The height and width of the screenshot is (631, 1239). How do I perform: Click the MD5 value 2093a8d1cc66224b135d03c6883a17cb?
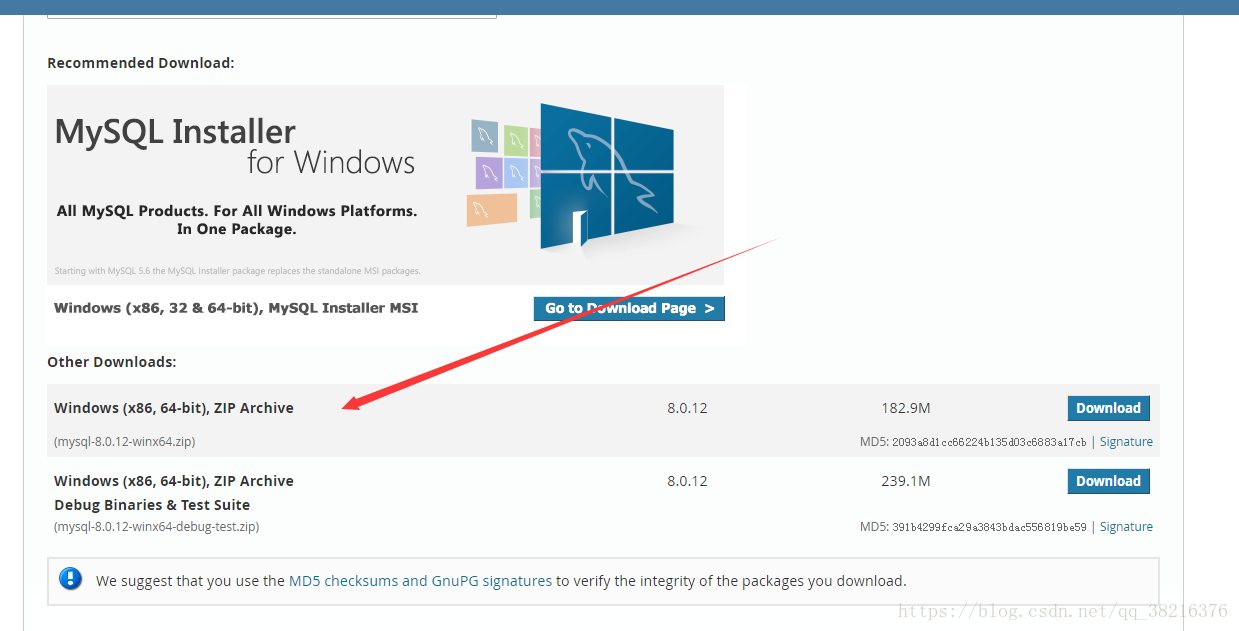coord(989,442)
